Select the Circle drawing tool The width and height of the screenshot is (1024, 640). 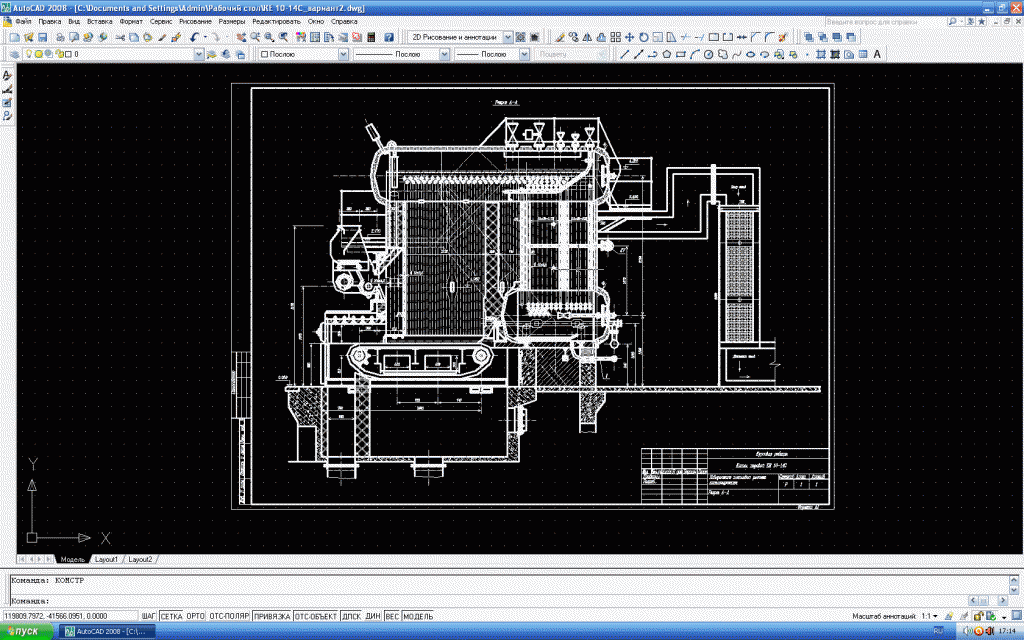708,54
